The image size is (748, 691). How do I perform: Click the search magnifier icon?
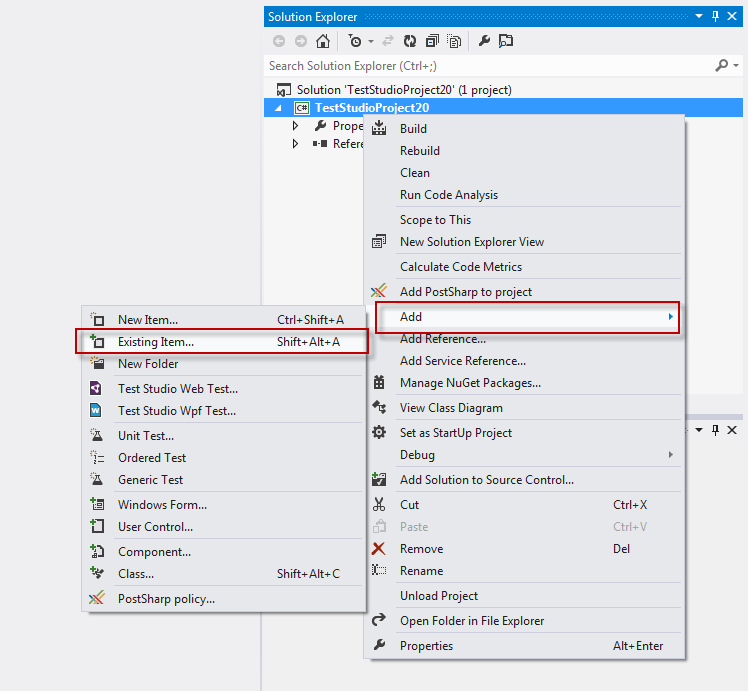click(x=722, y=65)
